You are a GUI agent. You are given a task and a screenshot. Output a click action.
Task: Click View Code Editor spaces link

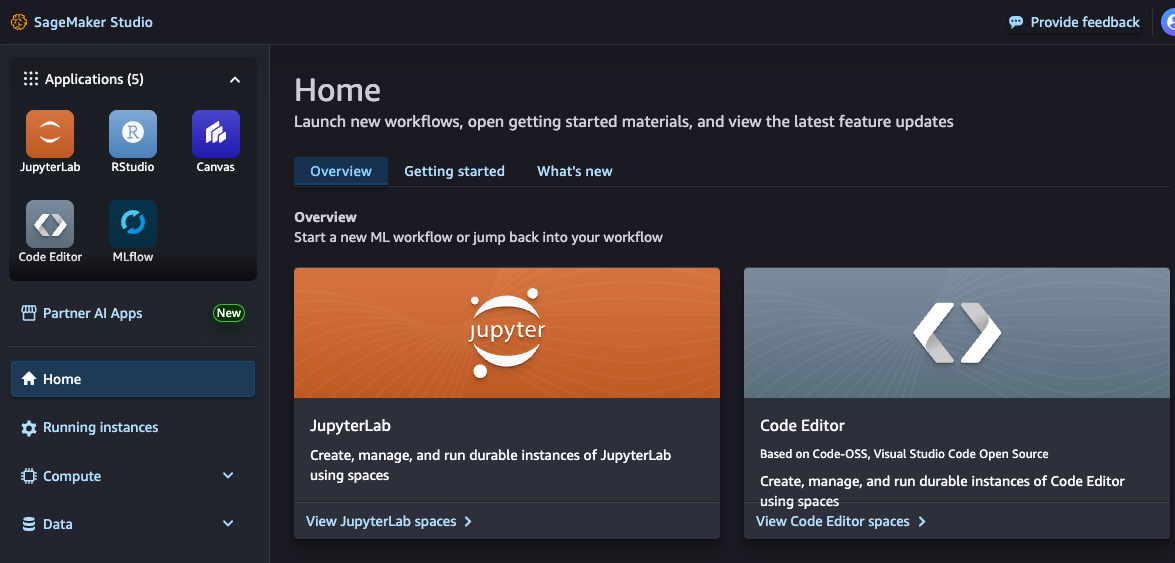click(x=841, y=521)
